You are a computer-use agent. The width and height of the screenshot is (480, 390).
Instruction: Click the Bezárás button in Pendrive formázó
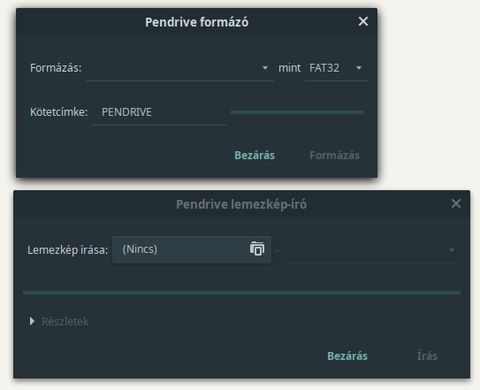255,155
